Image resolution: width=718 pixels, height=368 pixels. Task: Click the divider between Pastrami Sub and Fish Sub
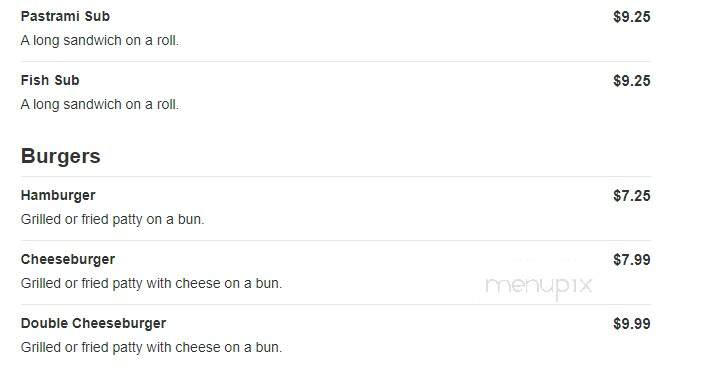[x=336, y=62]
